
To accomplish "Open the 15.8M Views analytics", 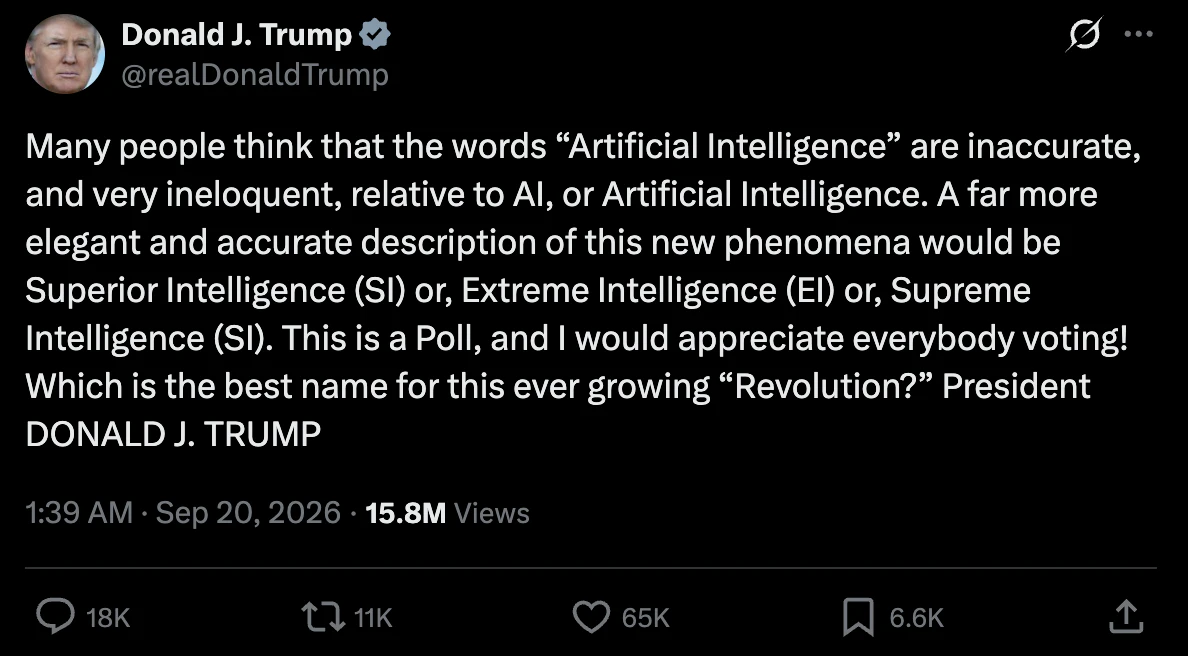I will pos(447,513).
